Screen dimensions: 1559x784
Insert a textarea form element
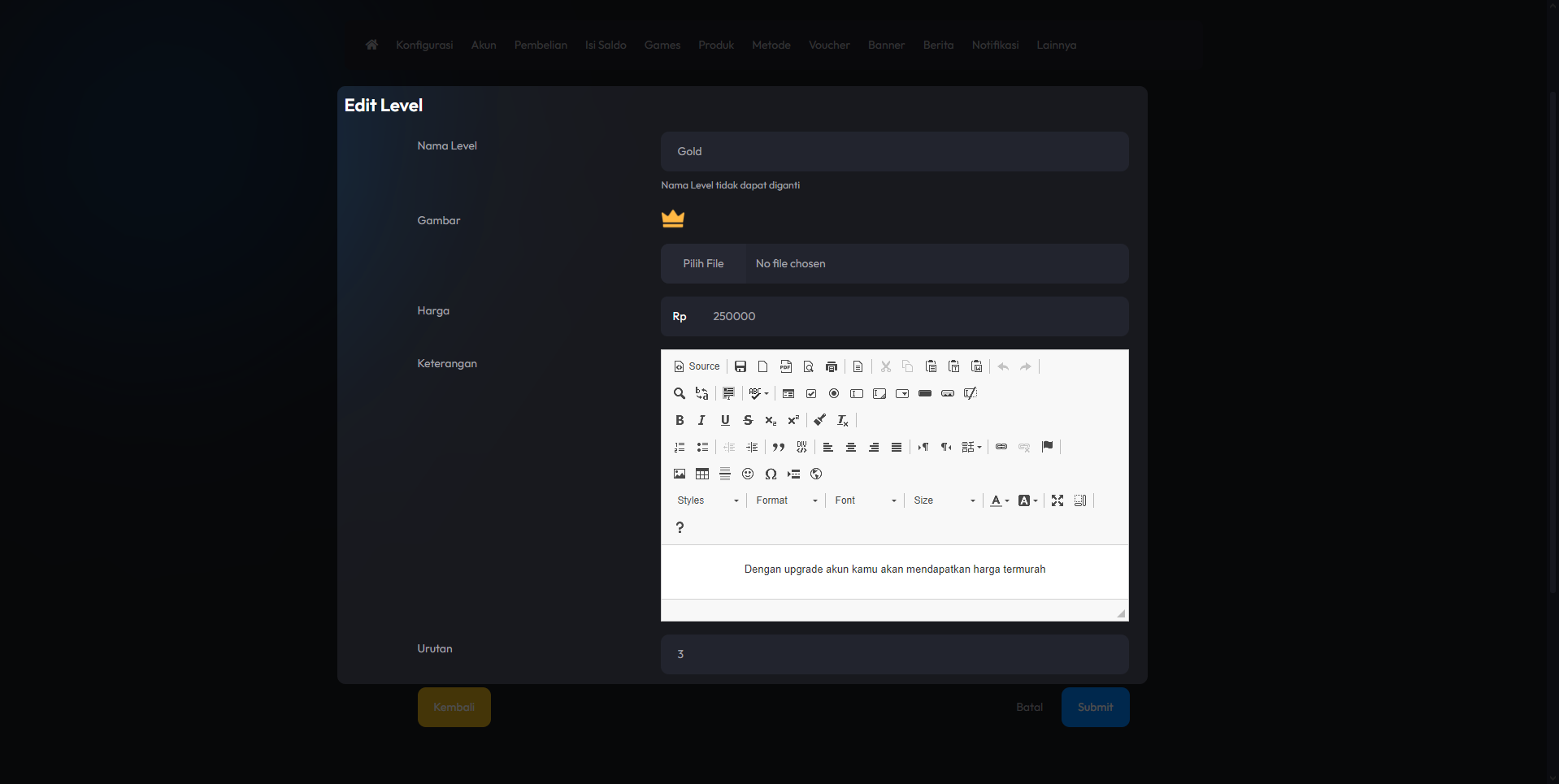pos(879,393)
